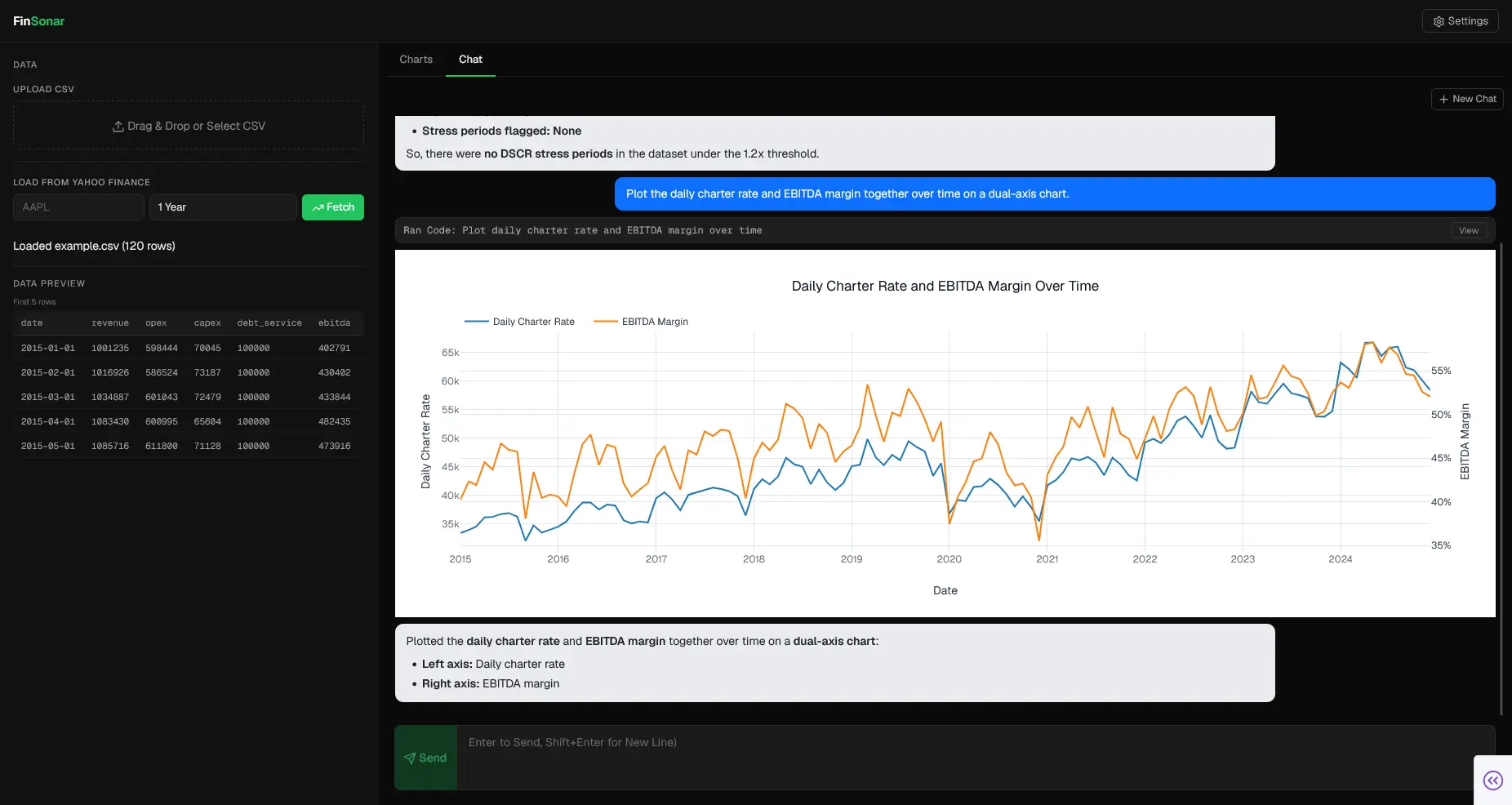
Task: Click the Drag & Drop or Select CSV area
Action: 189,126
